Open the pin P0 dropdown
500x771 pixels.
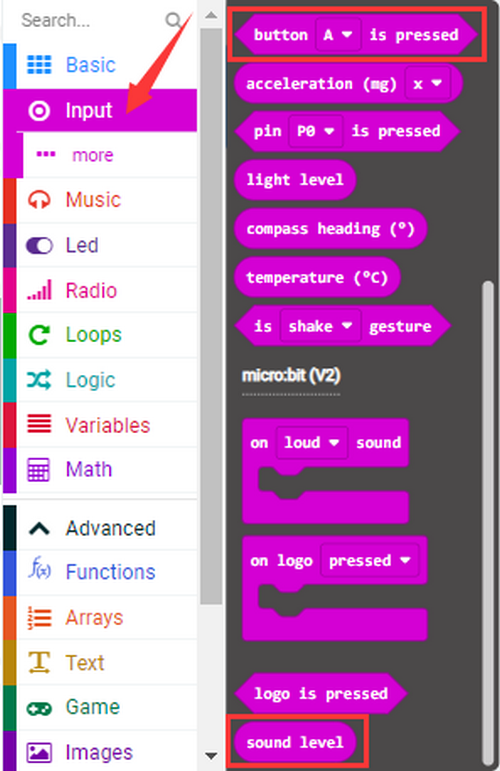click(316, 131)
